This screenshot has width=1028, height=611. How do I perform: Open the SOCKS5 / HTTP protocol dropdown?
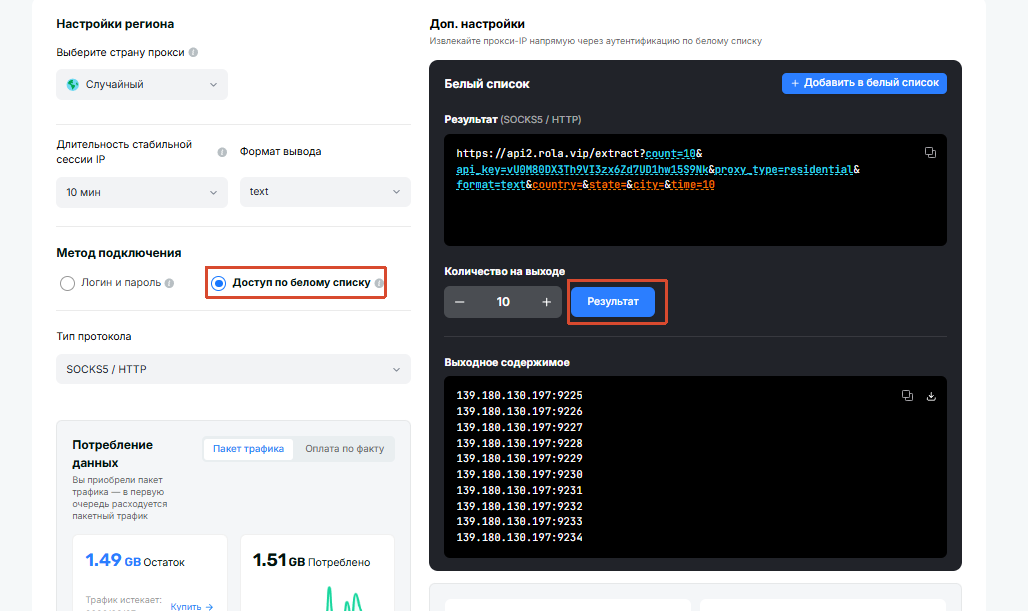click(x=233, y=369)
